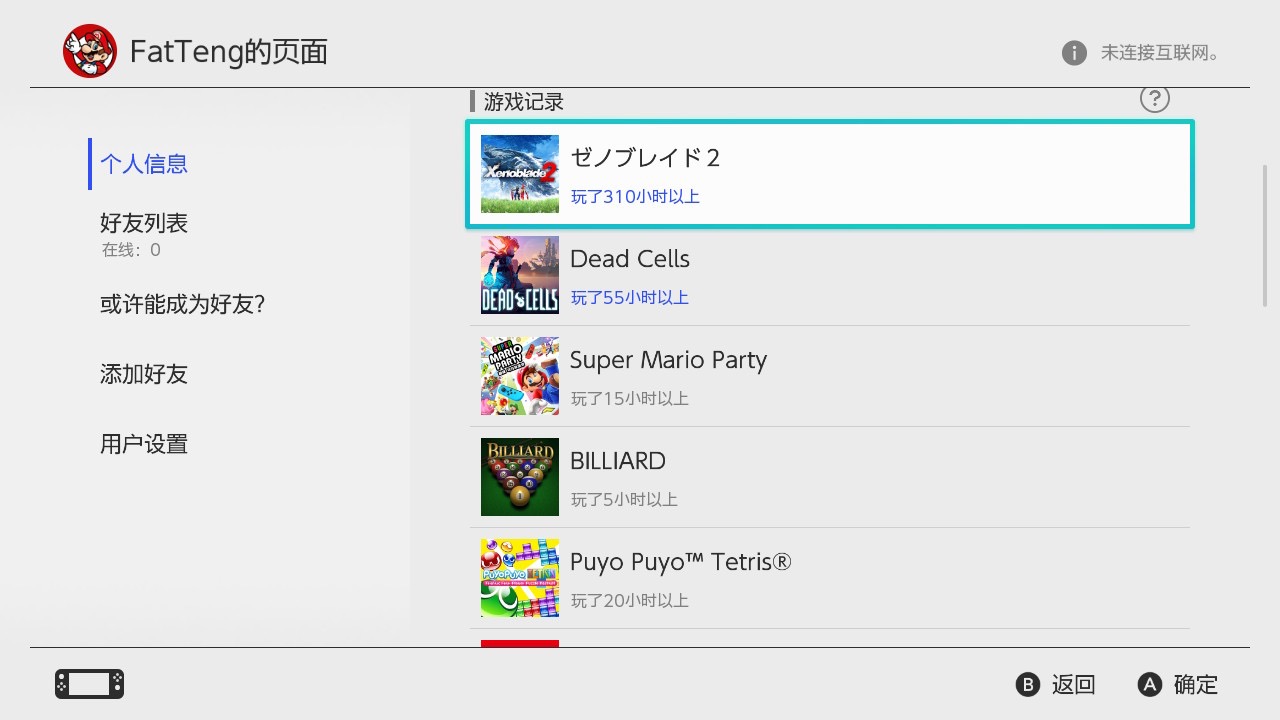Screen dimensions: 1280x720
Task: Click the no-internet info icon
Action: click(1074, 53)
